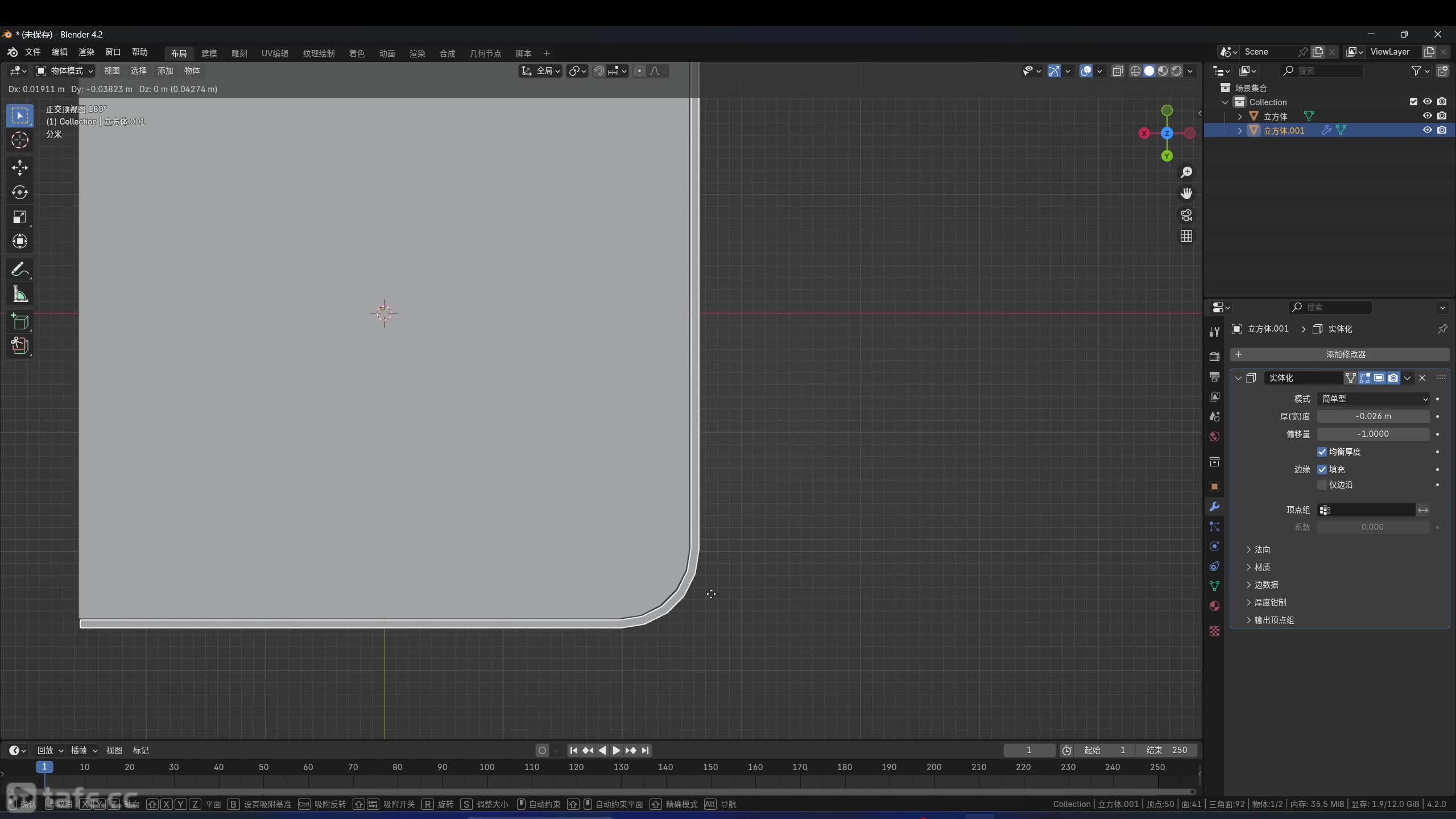
Task: Open the viewport 添加 menu
Action: (x=166, y=71)
